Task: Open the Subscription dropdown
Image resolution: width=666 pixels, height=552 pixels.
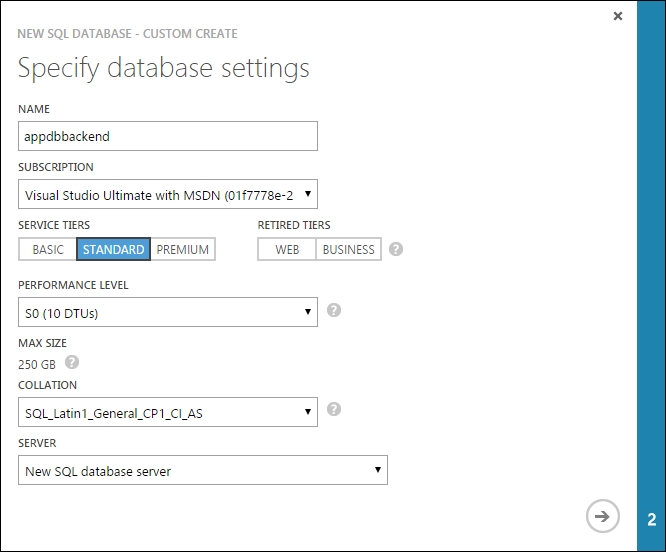Action: click(168, 194)
